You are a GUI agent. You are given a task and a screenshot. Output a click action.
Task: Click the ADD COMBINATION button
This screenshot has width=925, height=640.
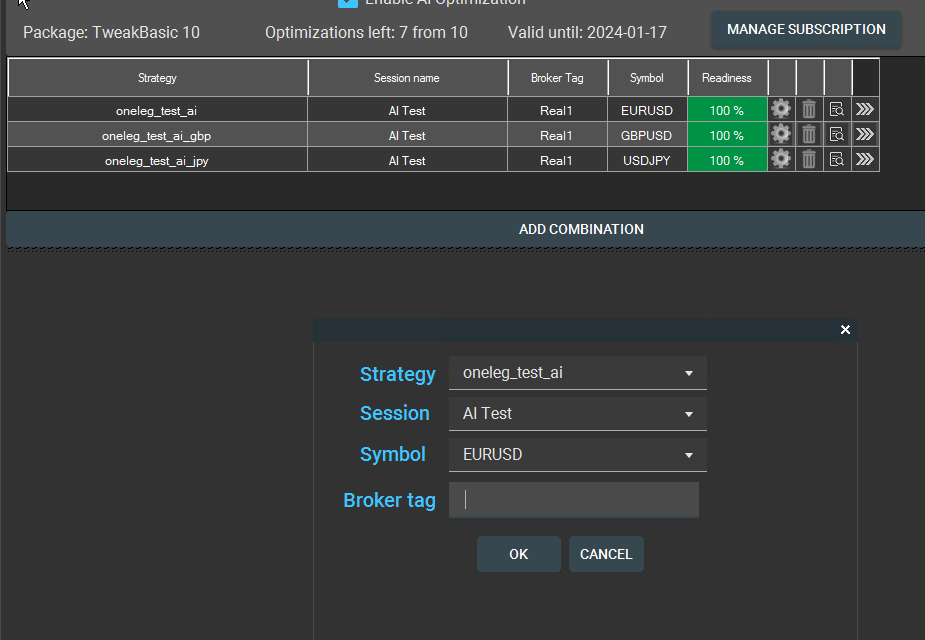point(580,229)
